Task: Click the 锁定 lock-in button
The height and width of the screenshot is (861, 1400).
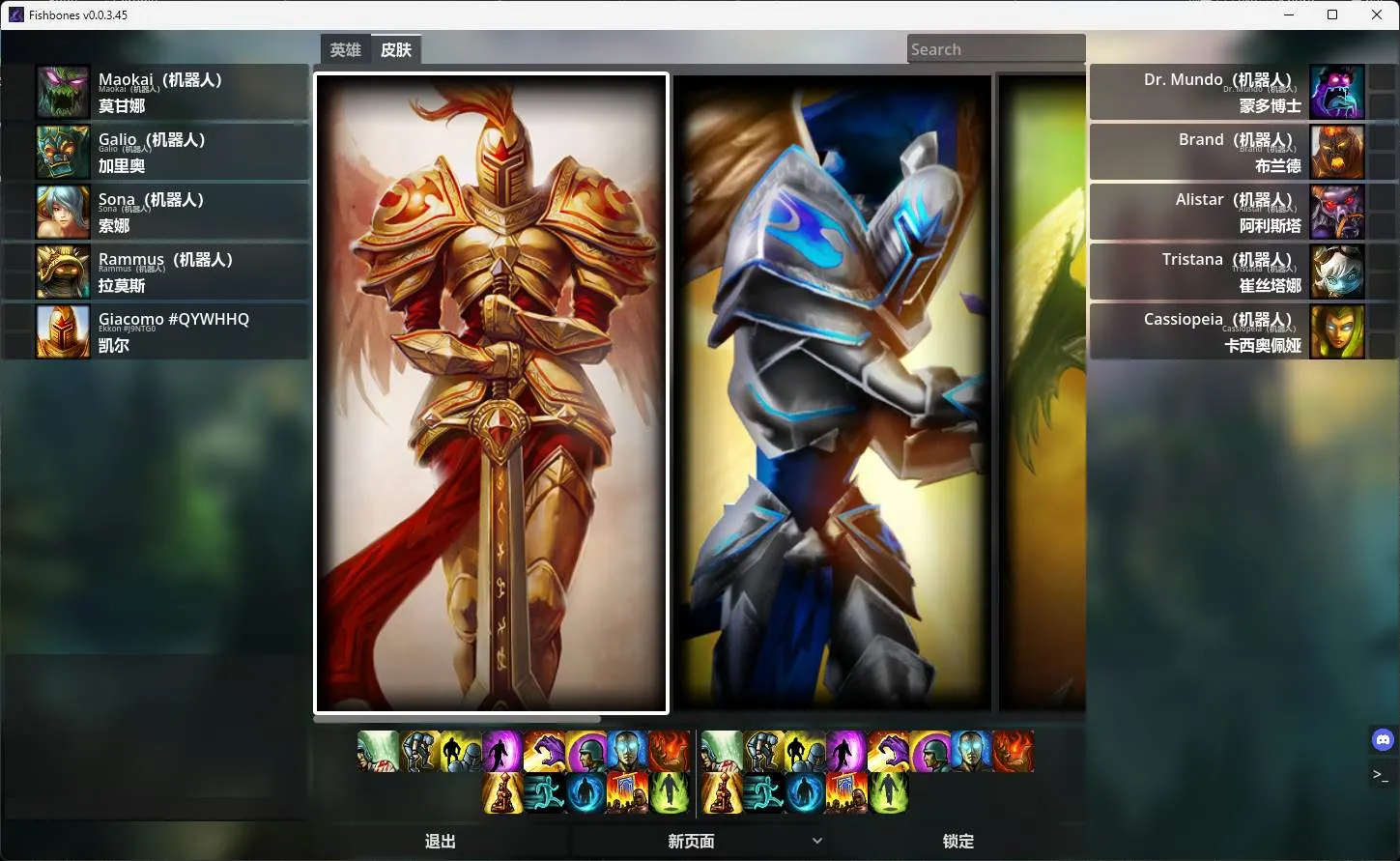Action: [x=958, y=841]
